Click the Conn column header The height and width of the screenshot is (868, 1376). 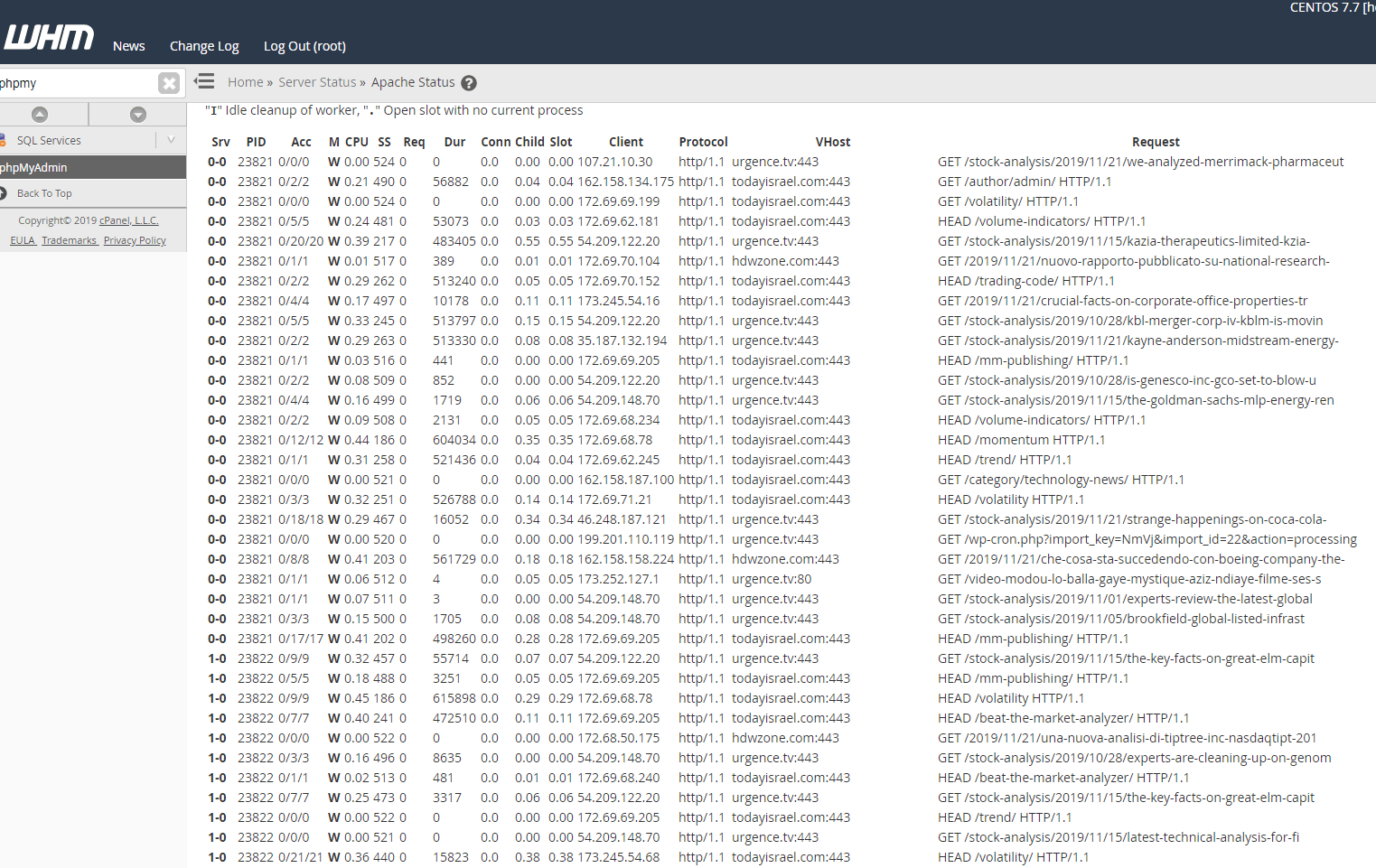click(x=495, y=142)
